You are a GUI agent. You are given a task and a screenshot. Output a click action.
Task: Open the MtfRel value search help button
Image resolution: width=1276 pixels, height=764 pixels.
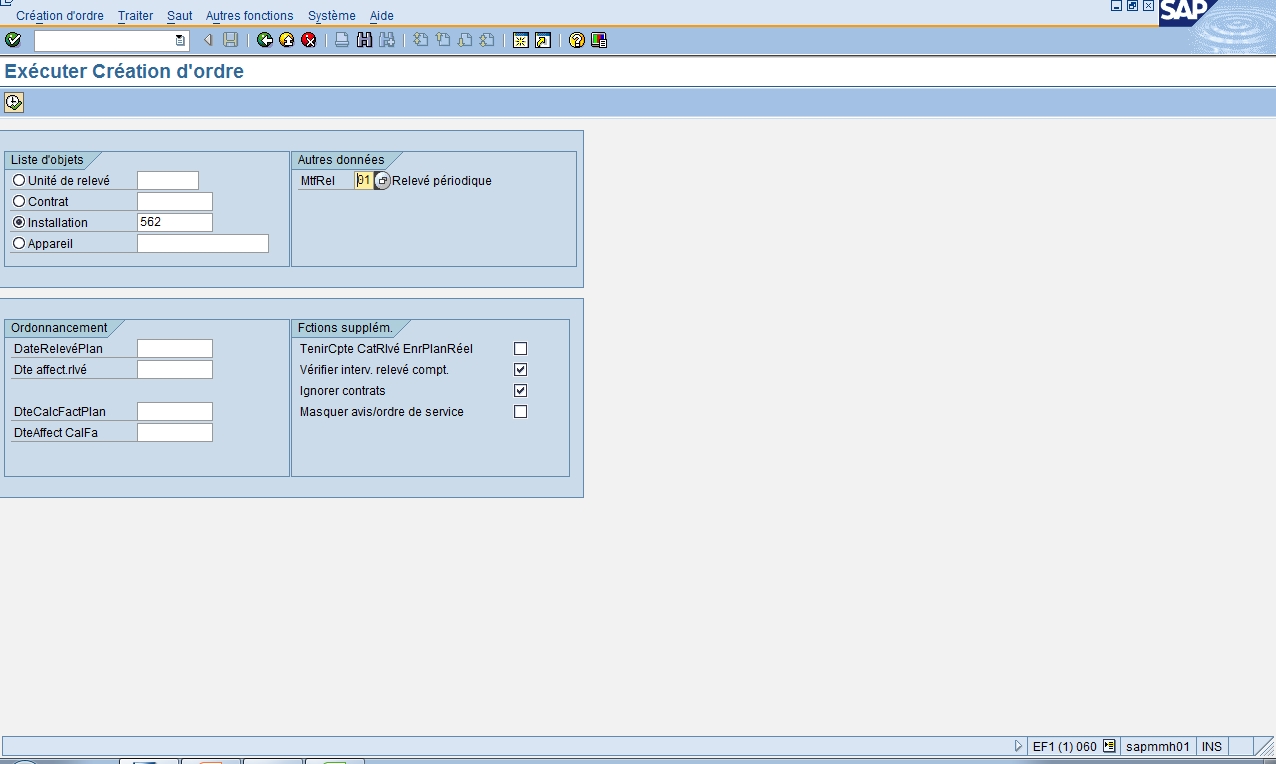(383, 181)
